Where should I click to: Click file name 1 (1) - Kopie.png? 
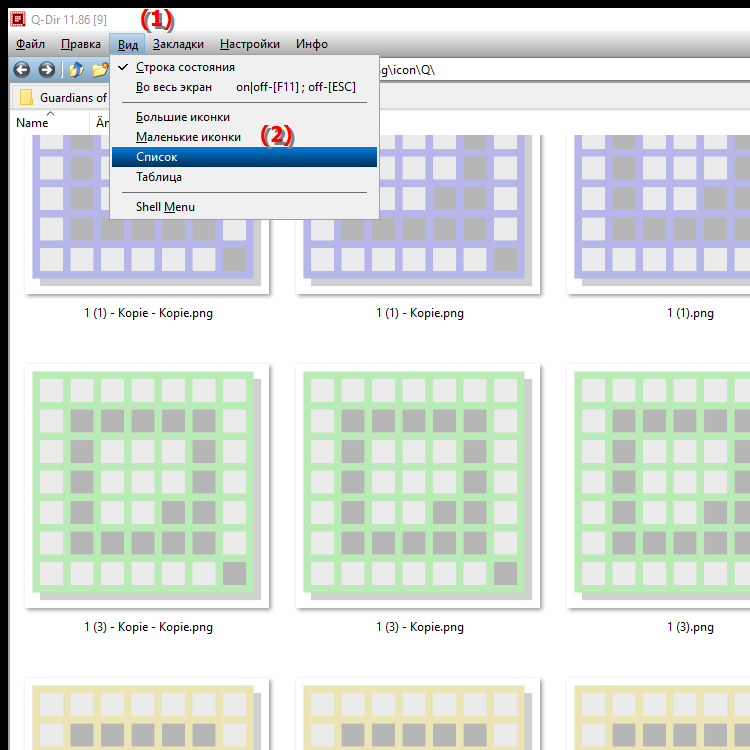(419, 313)
